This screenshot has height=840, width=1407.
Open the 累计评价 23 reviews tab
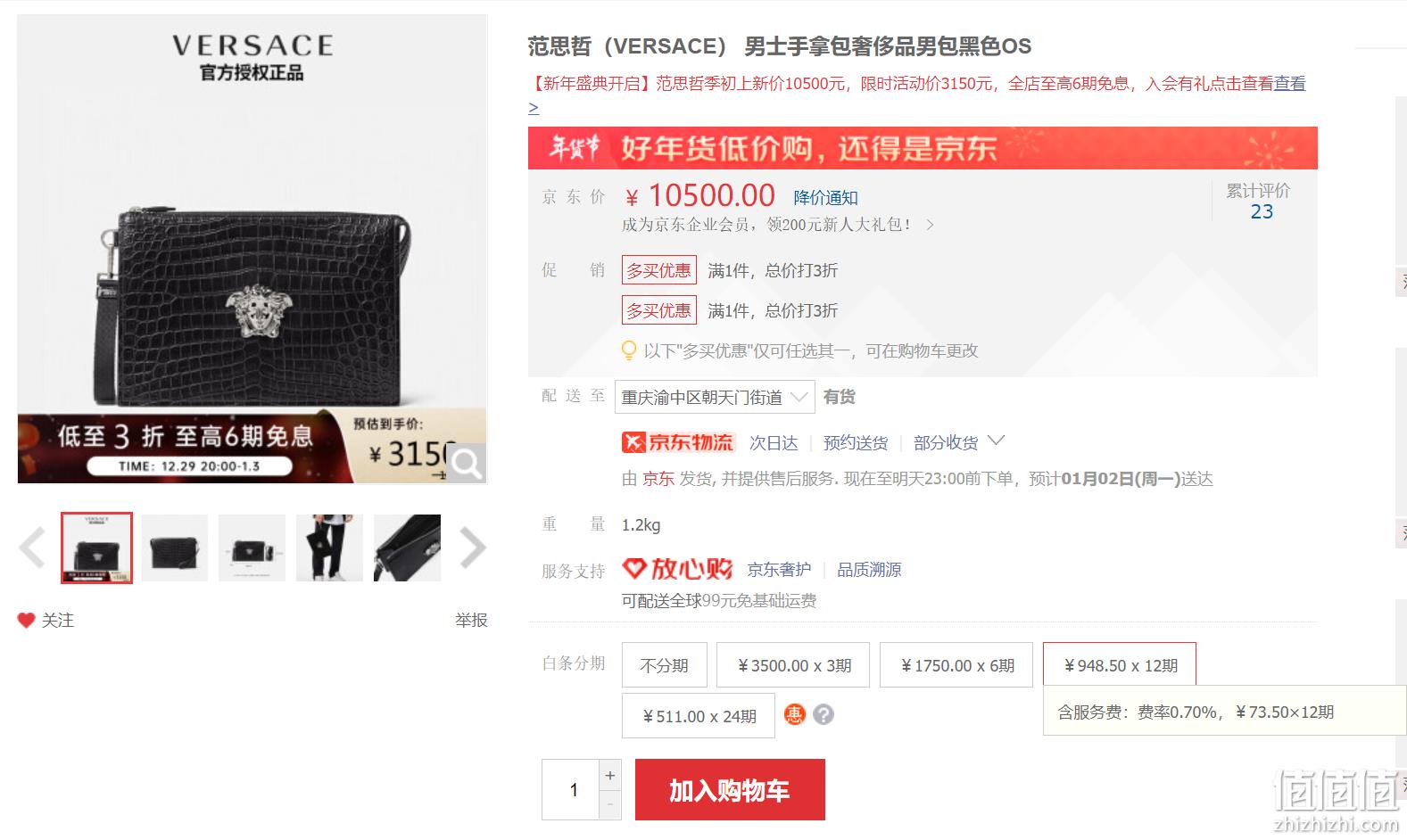point(1258,202)
